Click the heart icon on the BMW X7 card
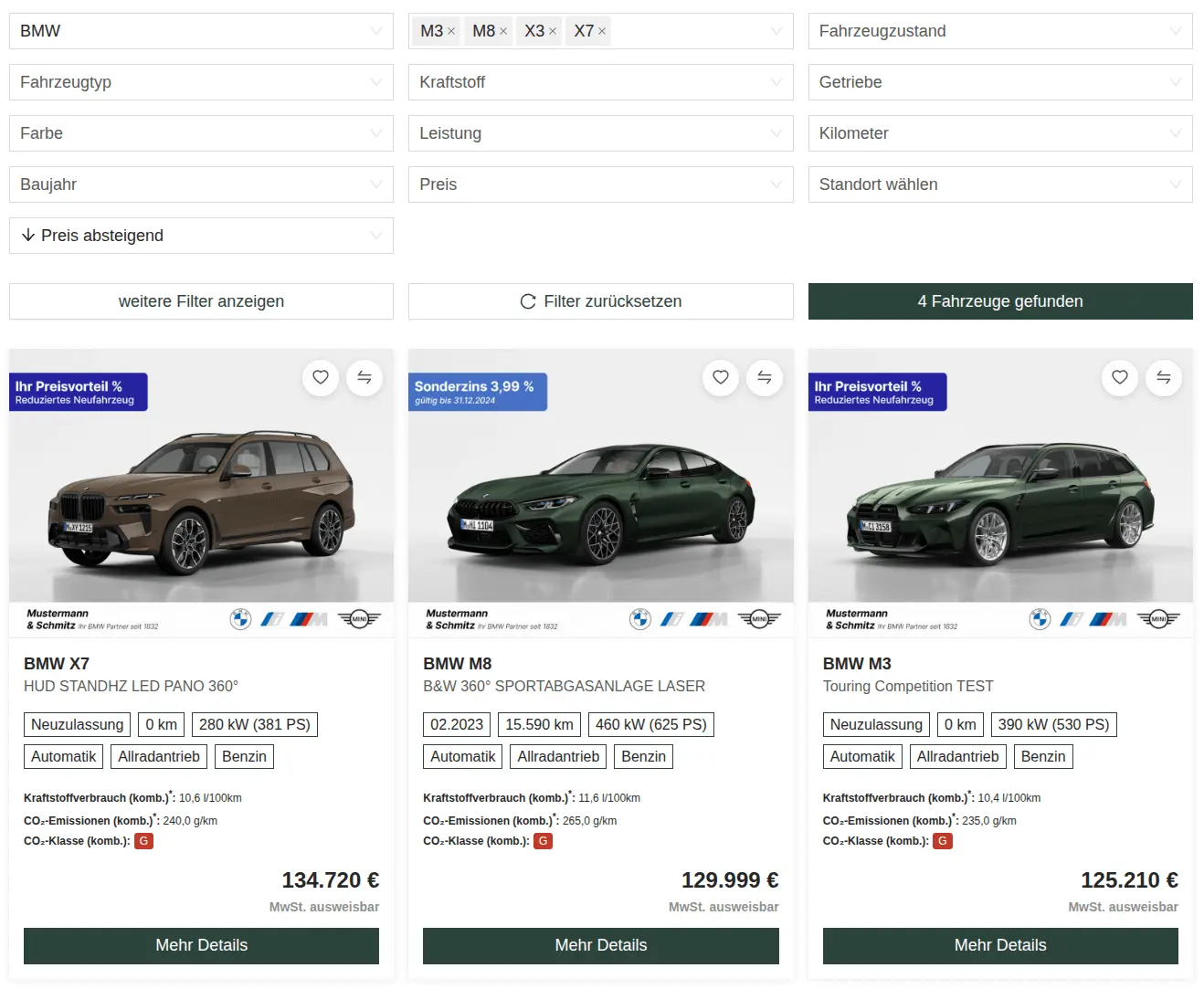 [x=321, y=378]
